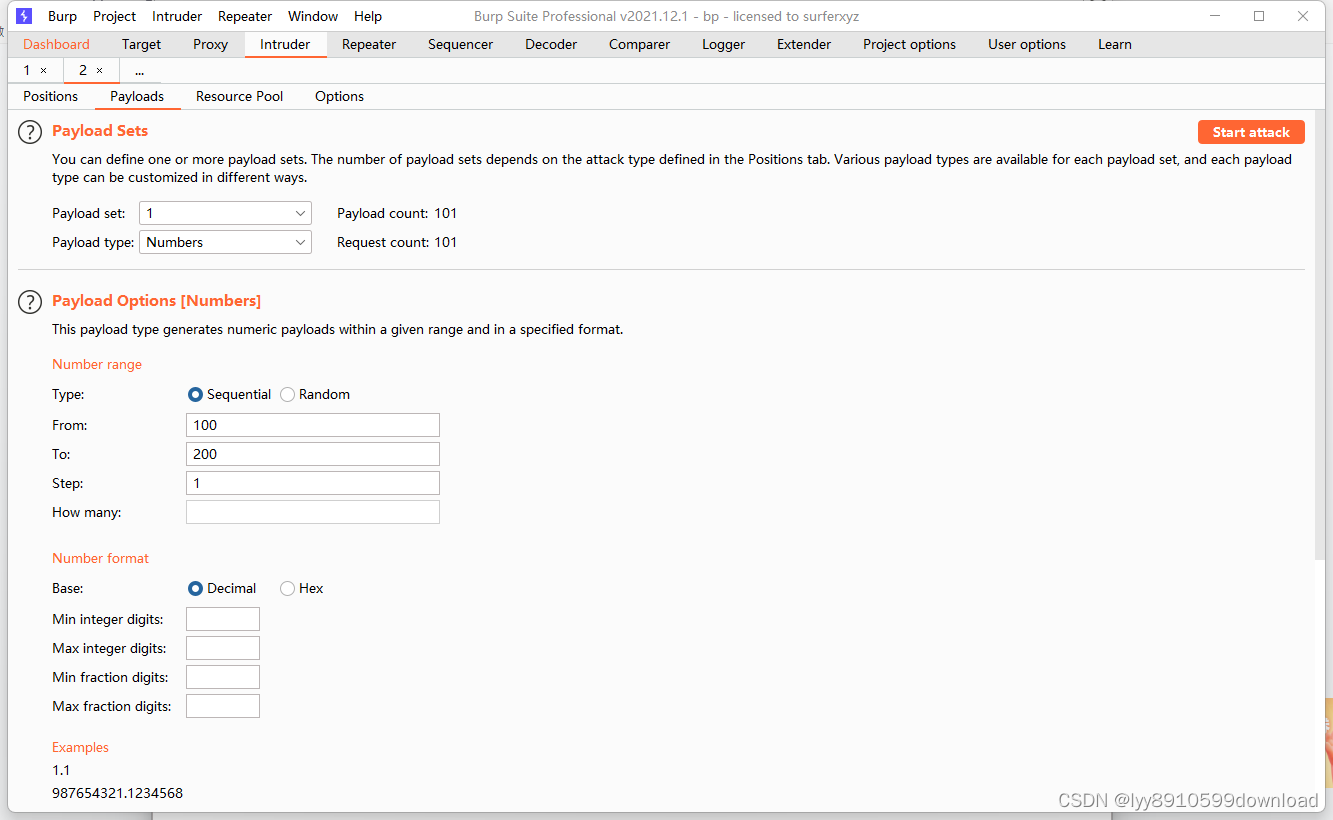Click the To field containing 200
The width and height of the screenshot is (1333, 820).
(x=313, y=454)
